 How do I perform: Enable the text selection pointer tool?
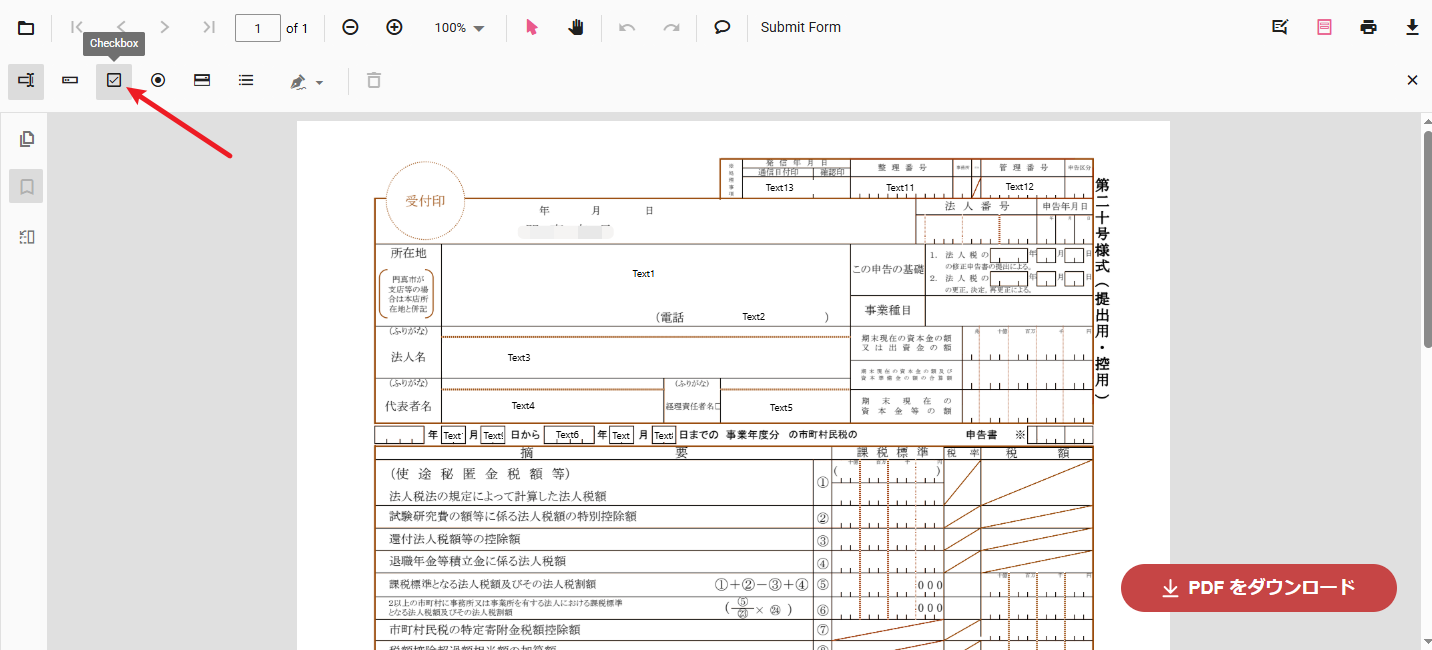(532, 28)
